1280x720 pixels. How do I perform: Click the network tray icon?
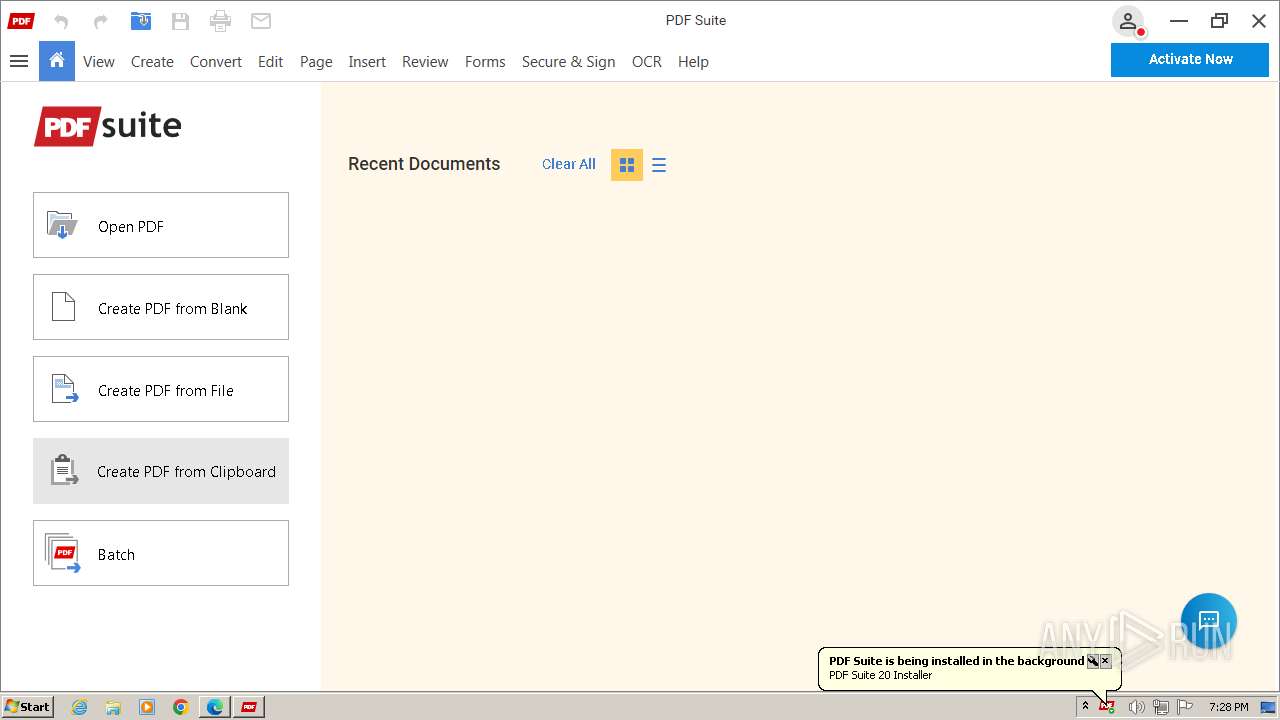[x=1161, y=707]
